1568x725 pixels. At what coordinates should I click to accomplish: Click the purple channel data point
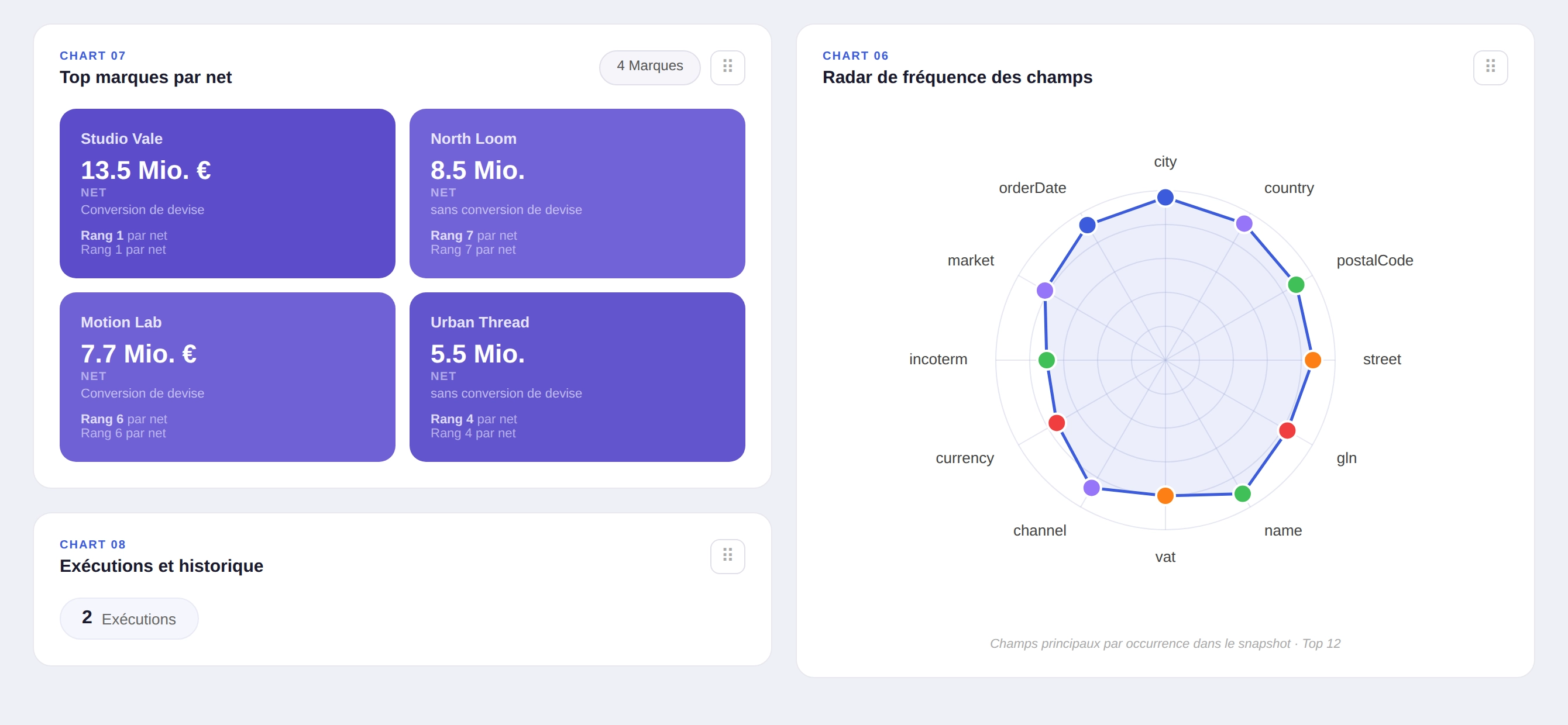pyautogui.click(x=1092, y=486)
